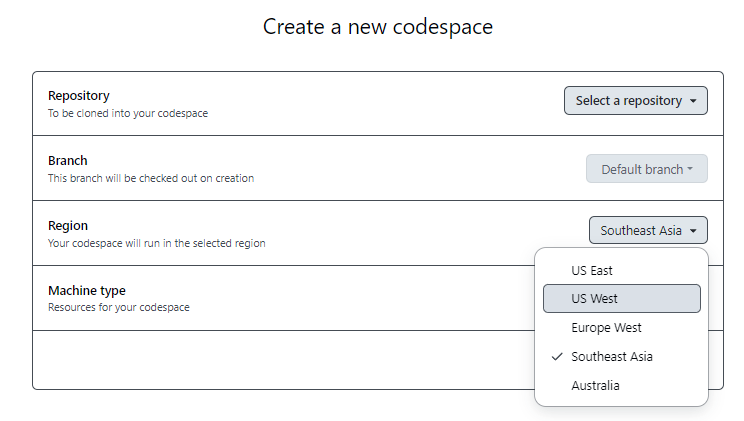Select the checked Southeast Asia menu option

612,357
